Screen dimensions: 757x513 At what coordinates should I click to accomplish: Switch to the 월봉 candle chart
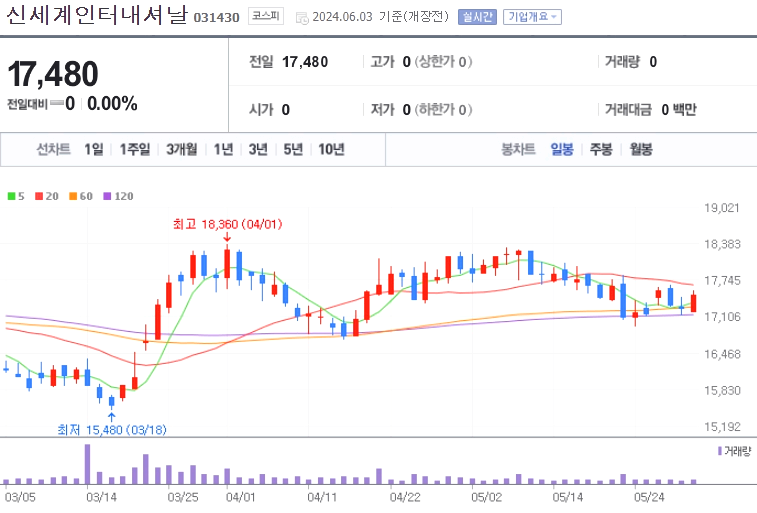(641, 150)
